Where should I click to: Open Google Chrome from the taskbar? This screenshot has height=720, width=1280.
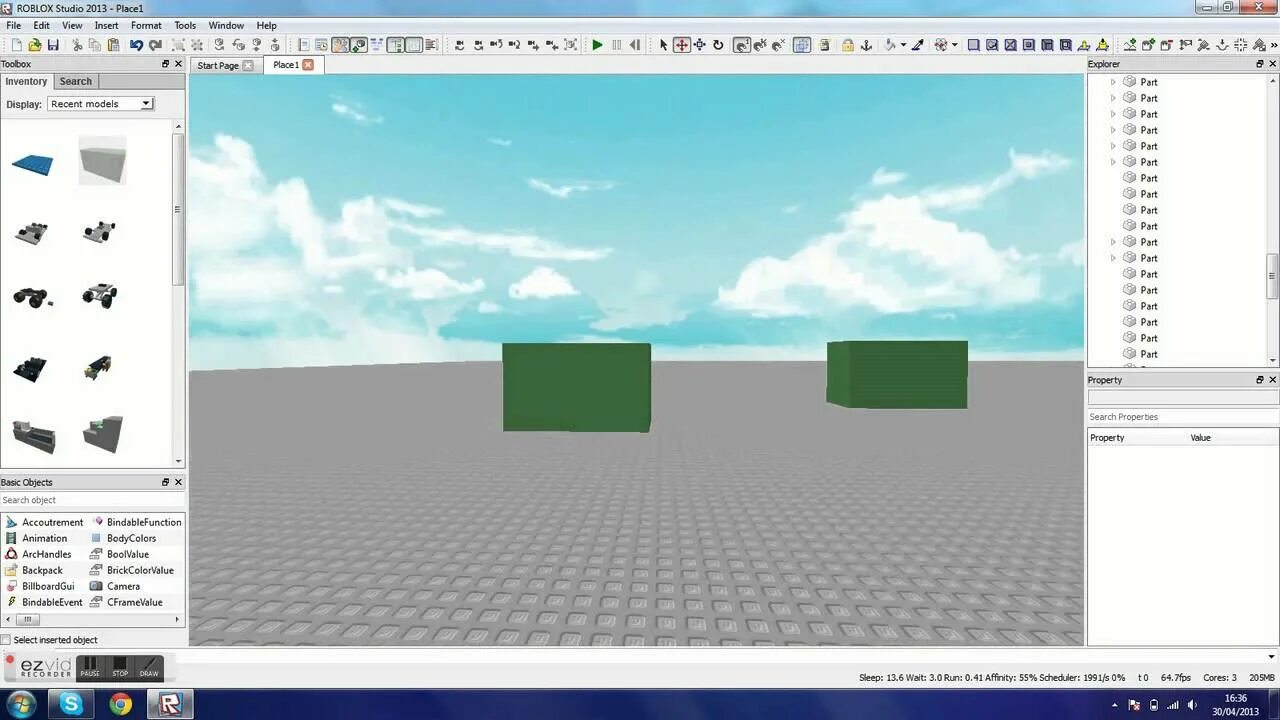(x=121, y=704)
